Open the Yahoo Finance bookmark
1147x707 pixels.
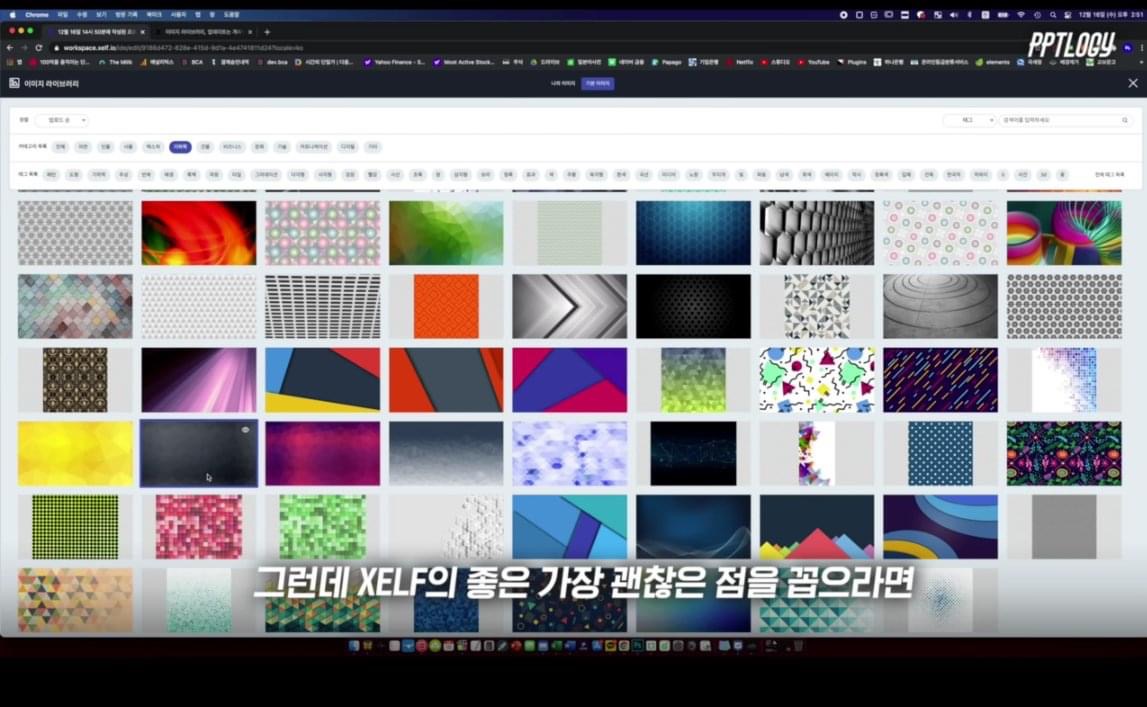point(394,63)
